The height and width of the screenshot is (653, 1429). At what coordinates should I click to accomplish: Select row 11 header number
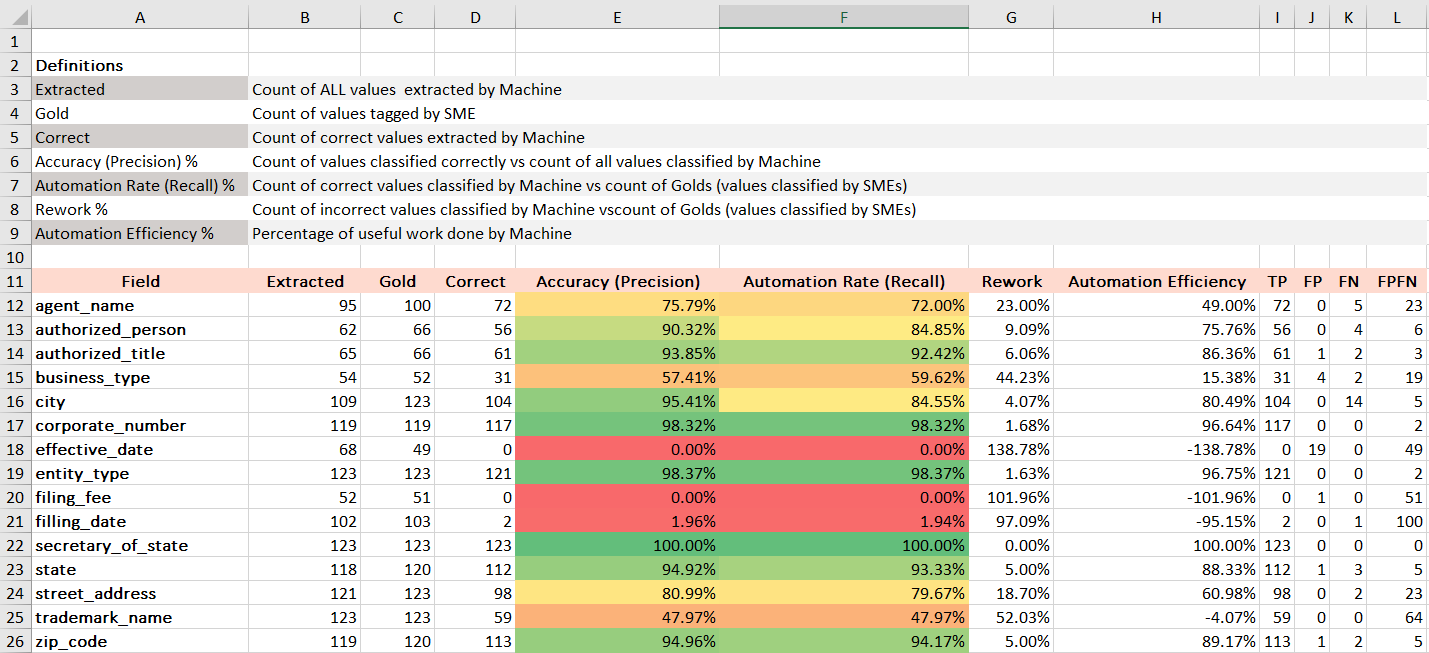coord(15,281)
